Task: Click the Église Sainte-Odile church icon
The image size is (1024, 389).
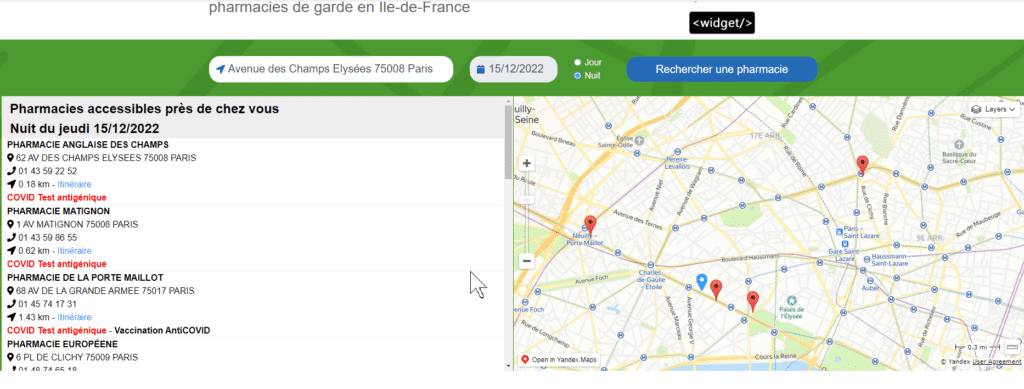Action: 639,140
